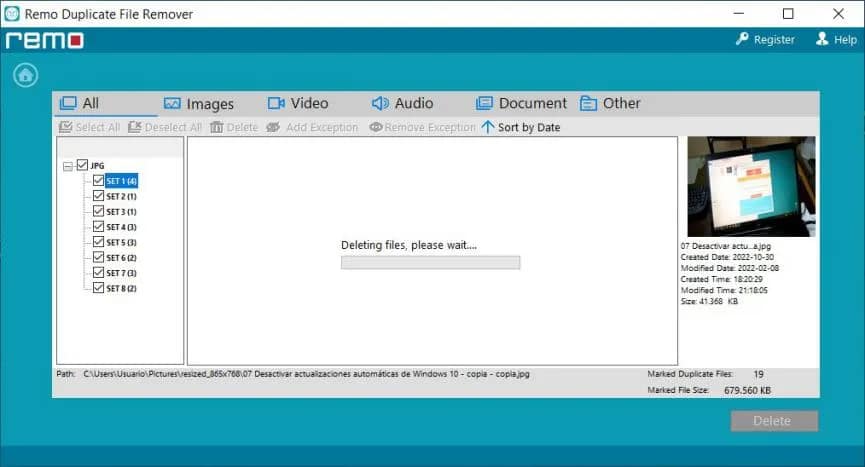Maximize the Remo window
The width and height of the screenshot is (865, 467).
coord(788,14)
